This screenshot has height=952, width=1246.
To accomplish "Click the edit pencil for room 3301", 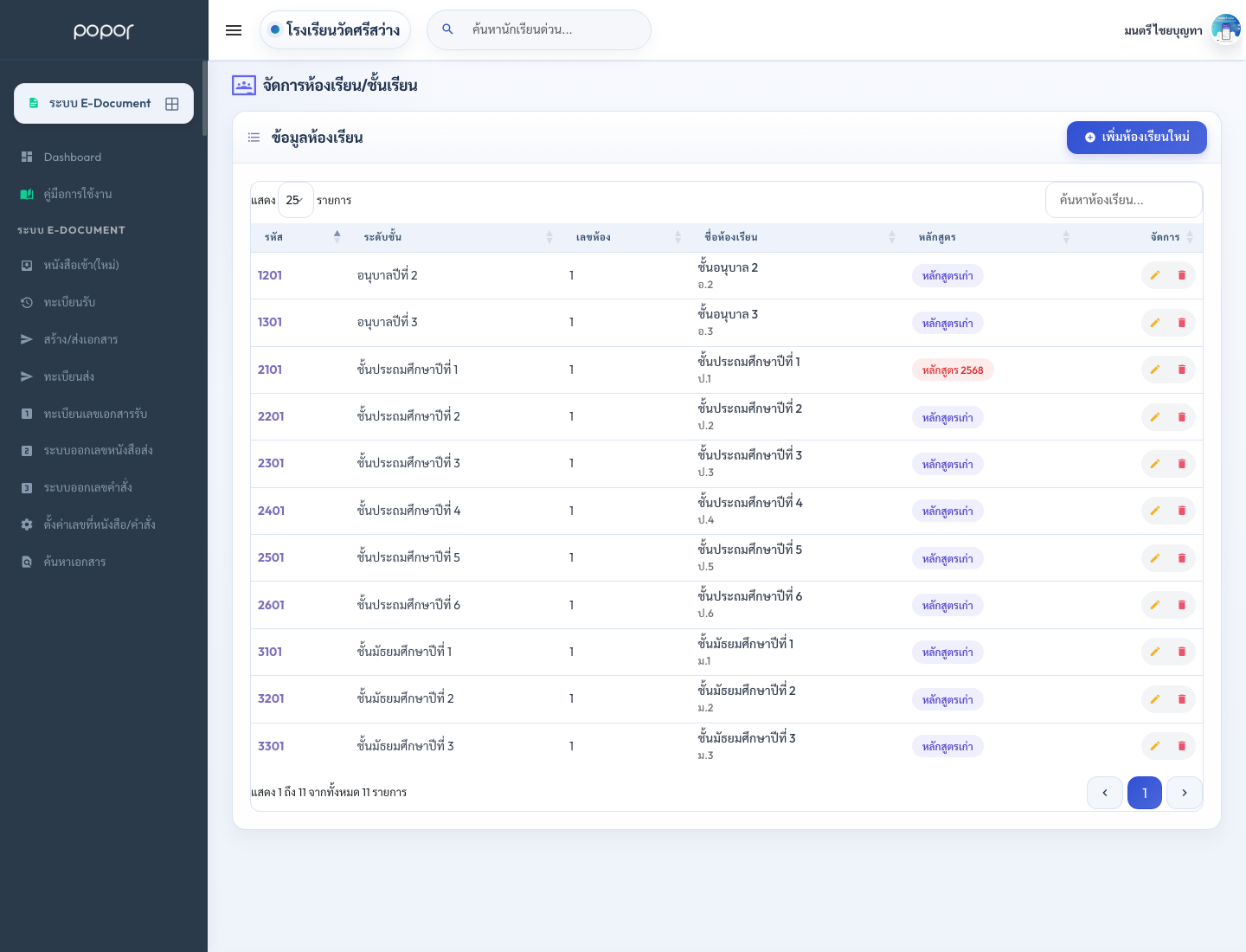I will [x=1154, y=746].
